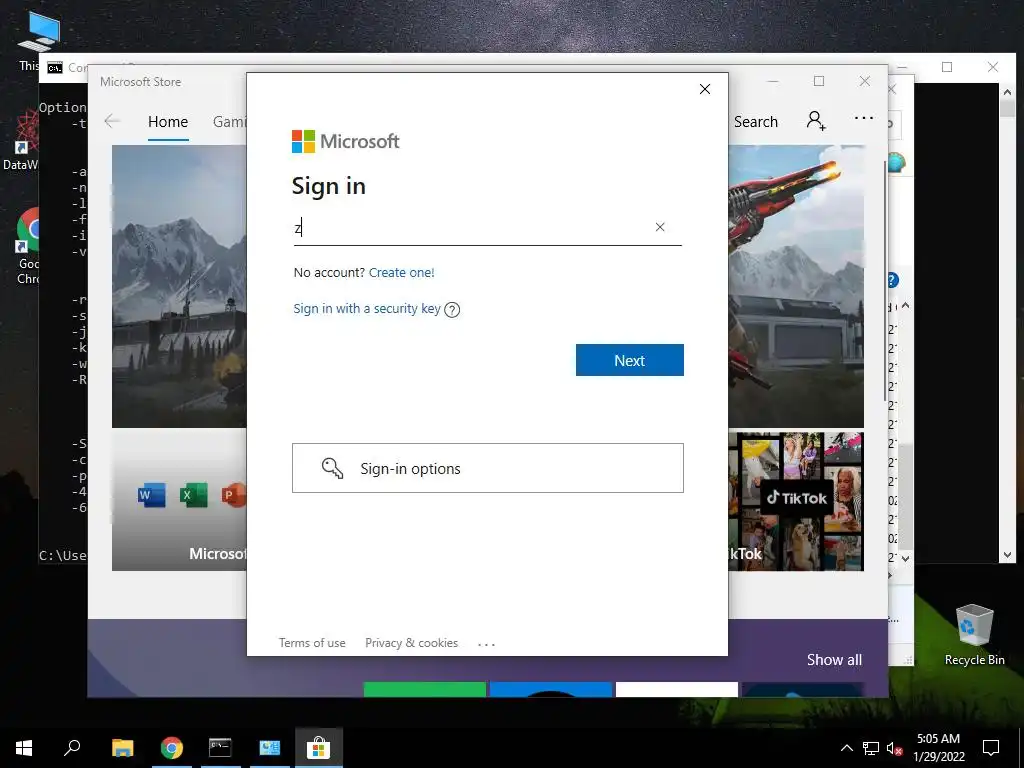This screenshot has width=1024, height=768.
Task: Choose Sign in with a security key
Action: pos(367,308)
